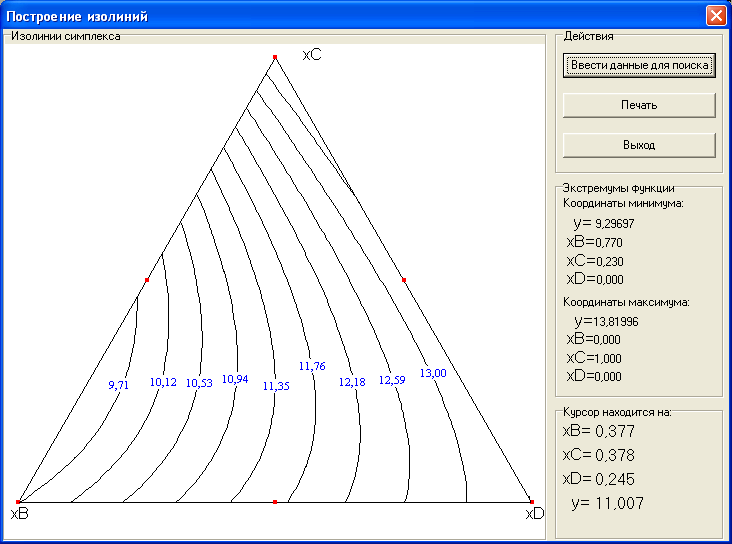Image resolution: width=732 pixels, height=544 pixels.
Task: Select the xC vertex label at top
Action: [312, 55]
